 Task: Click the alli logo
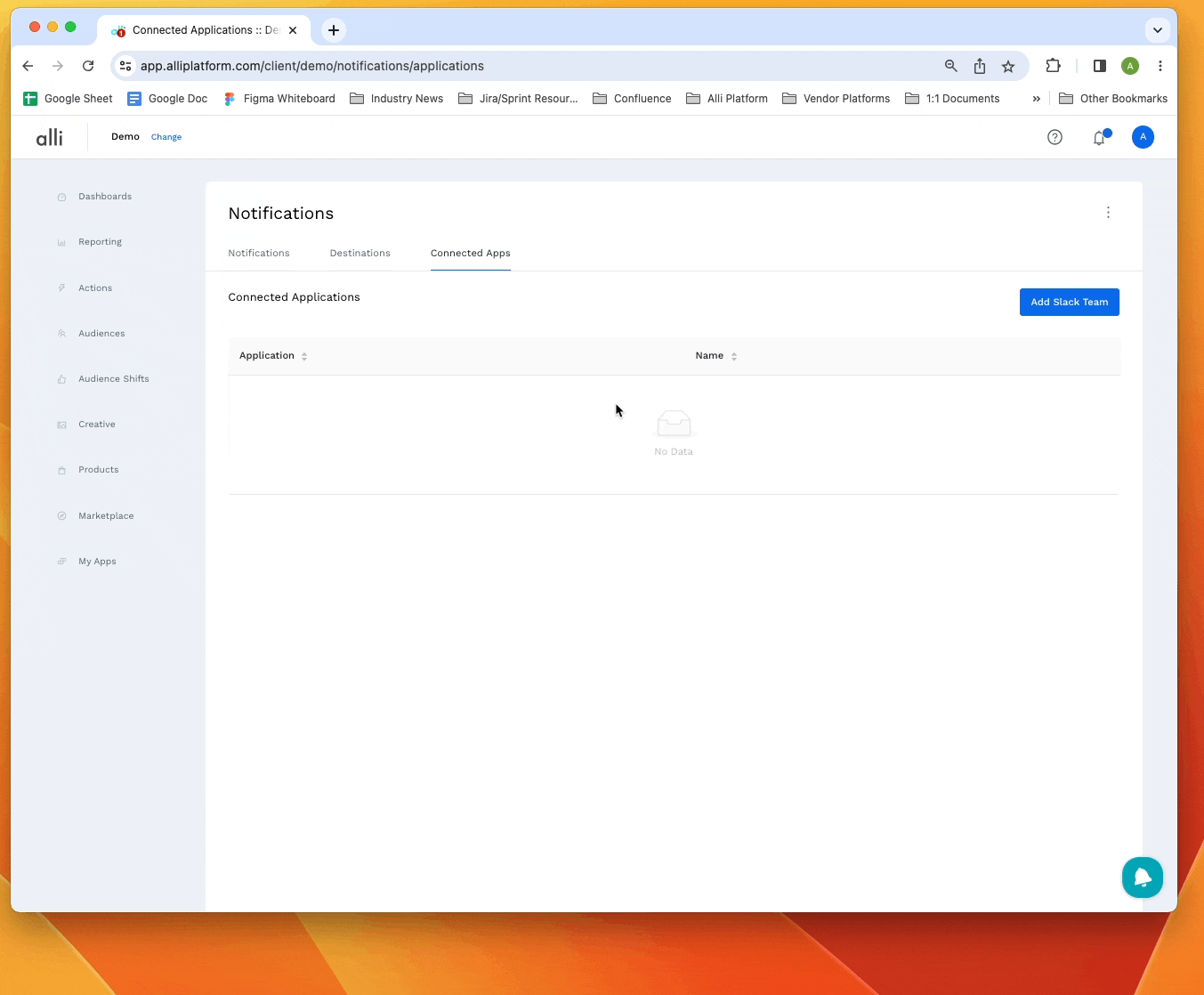tap(50, 137)
